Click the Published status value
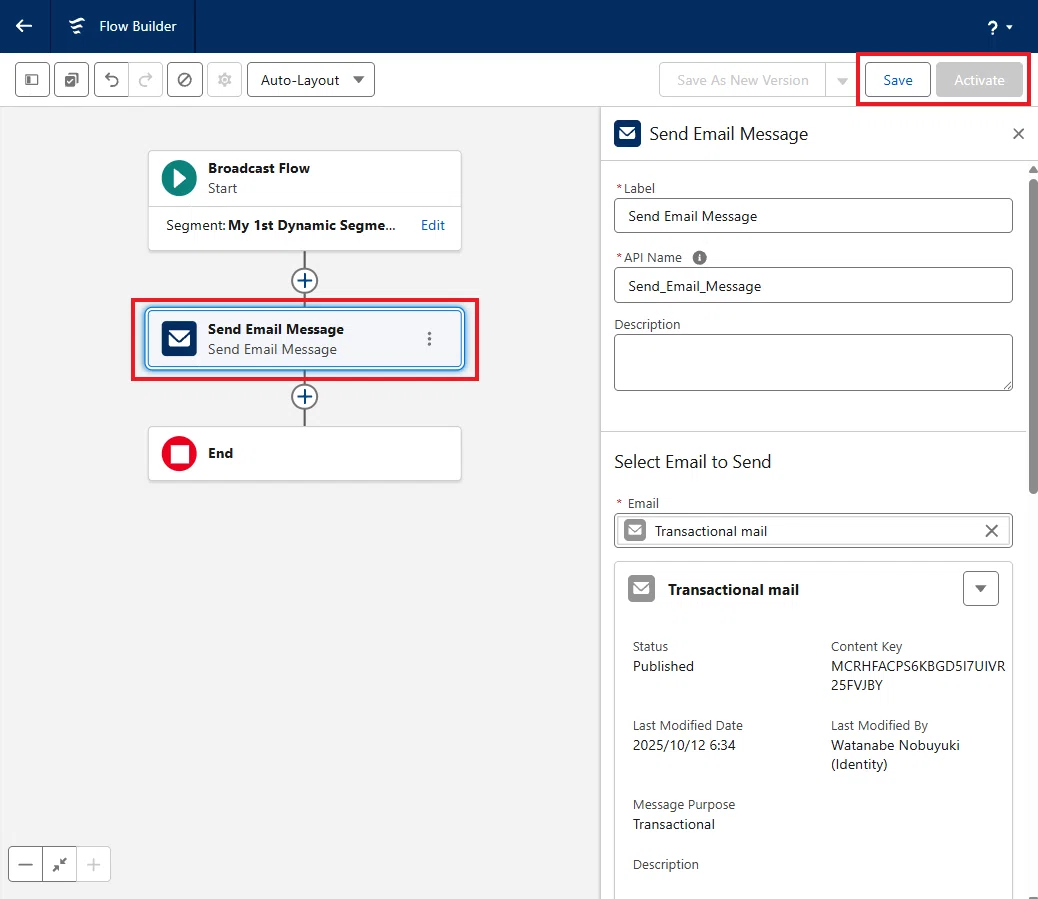The image size is (1038, 899). pyautogui.click(x=663, y=666)
